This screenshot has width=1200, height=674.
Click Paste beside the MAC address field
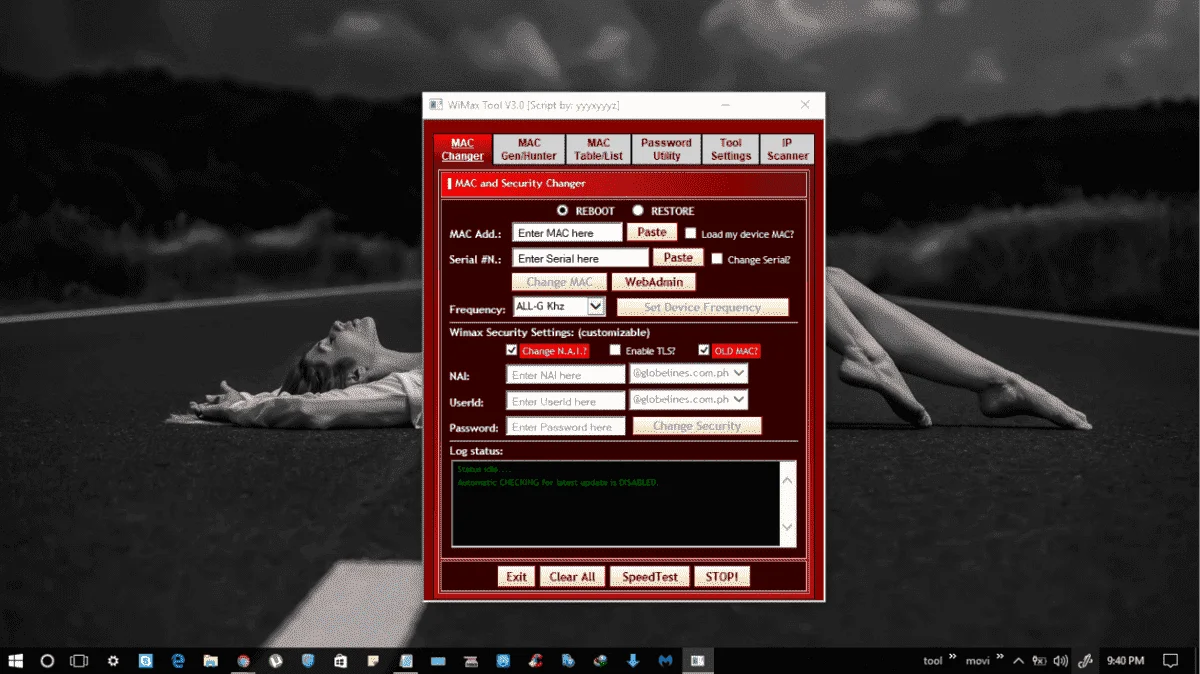click(x=652, y=232)
